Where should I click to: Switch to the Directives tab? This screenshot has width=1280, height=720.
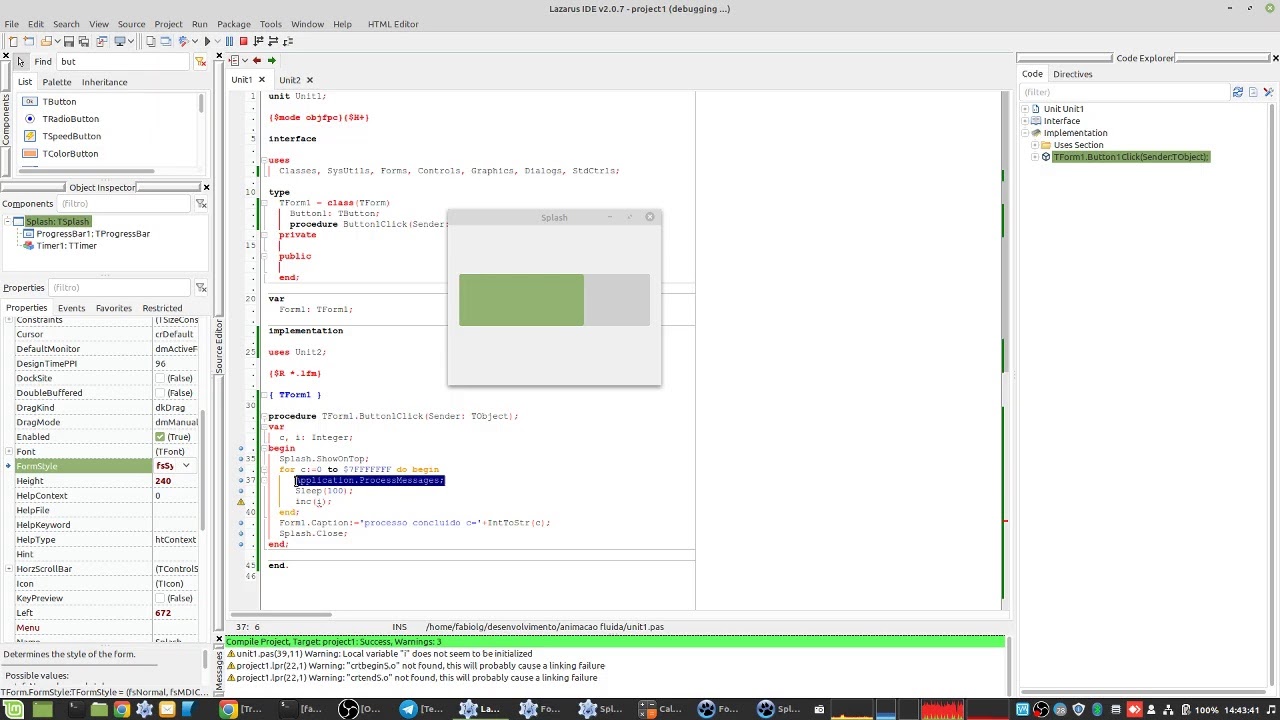coord(1072,74)
